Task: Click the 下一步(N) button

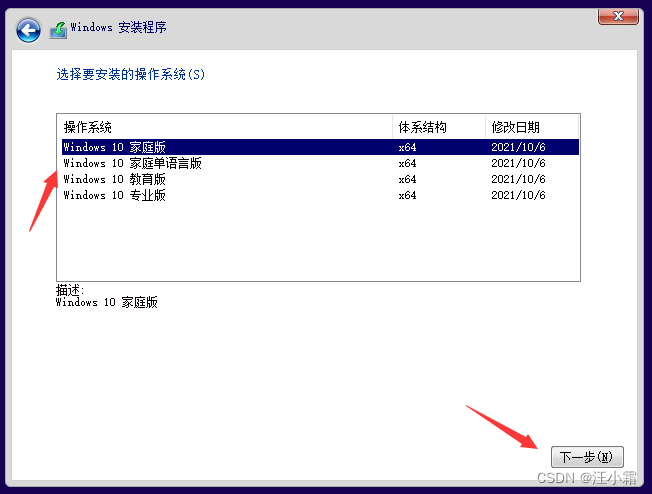Action: coord(587,457)
